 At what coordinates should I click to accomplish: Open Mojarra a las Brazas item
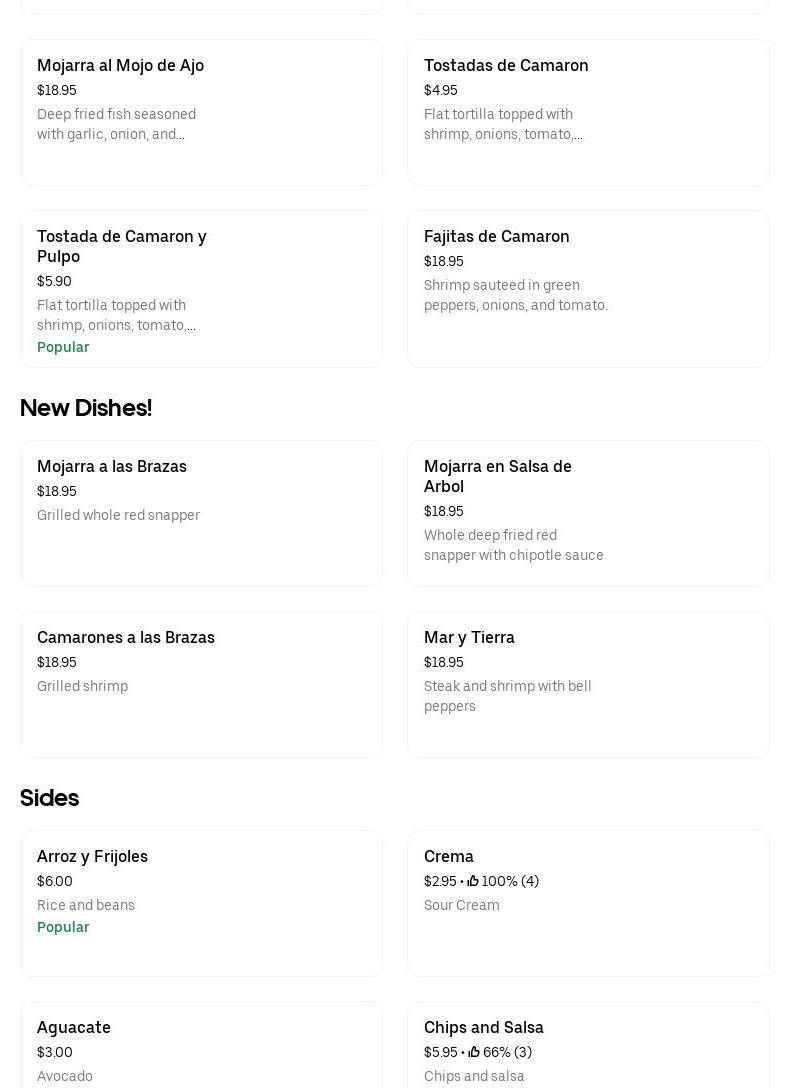112,467
